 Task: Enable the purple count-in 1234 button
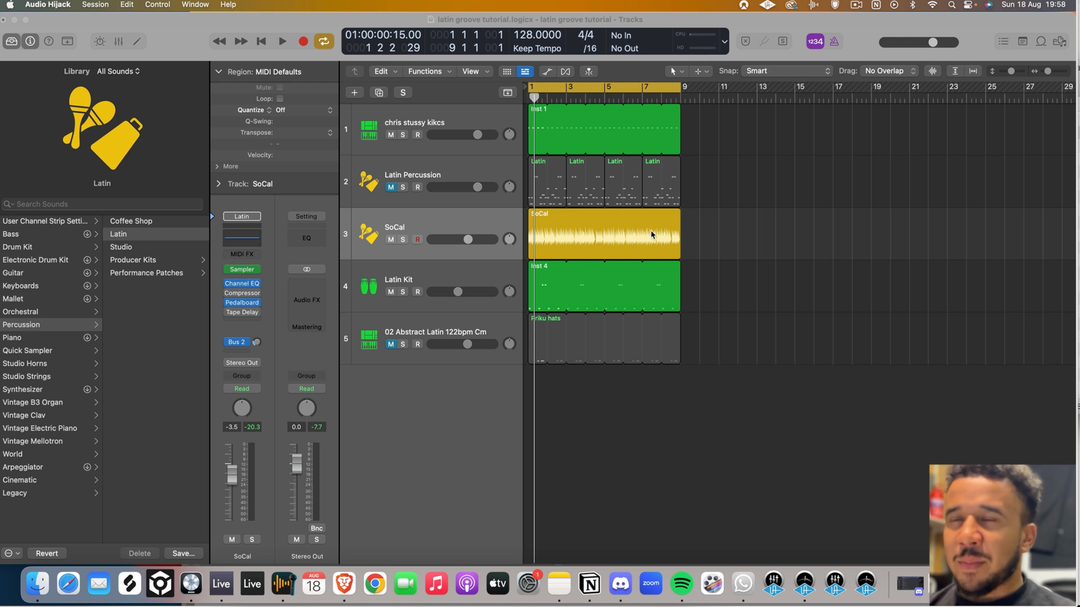pyautogui.click(x=815, y=41)
